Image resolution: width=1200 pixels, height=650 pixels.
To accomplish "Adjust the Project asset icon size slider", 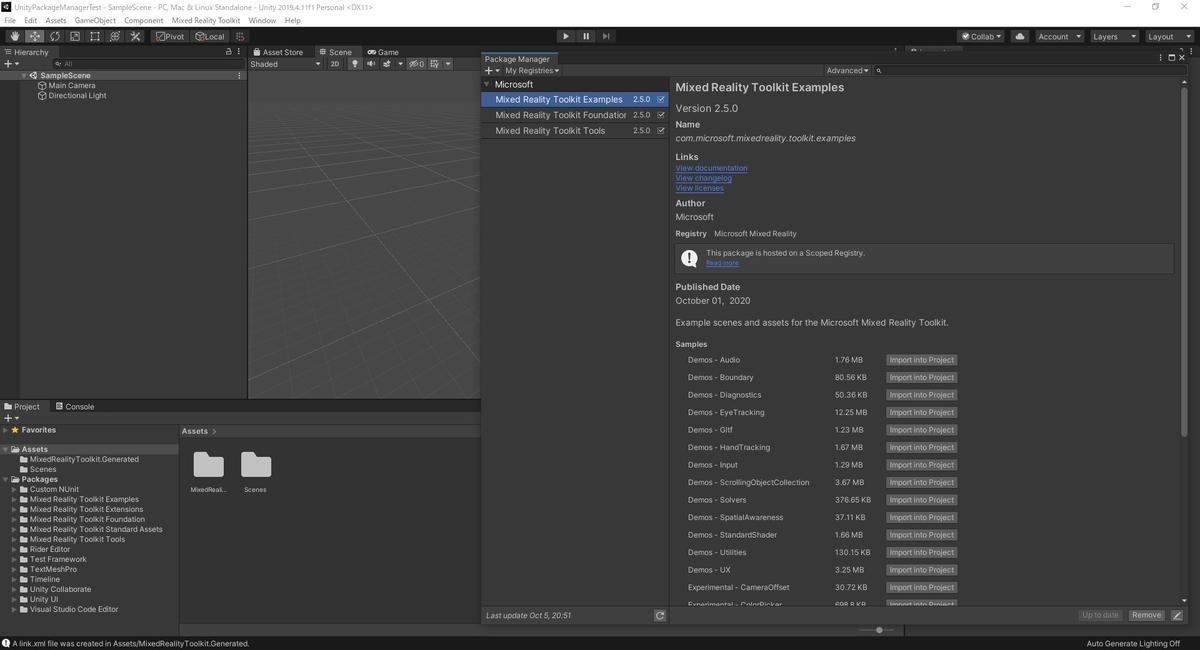I will (x=879, y=630).
